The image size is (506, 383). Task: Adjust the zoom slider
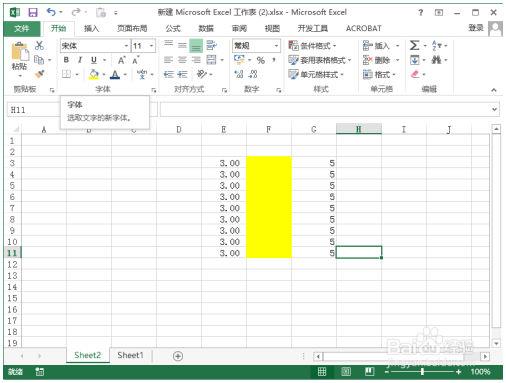[422, 371]
